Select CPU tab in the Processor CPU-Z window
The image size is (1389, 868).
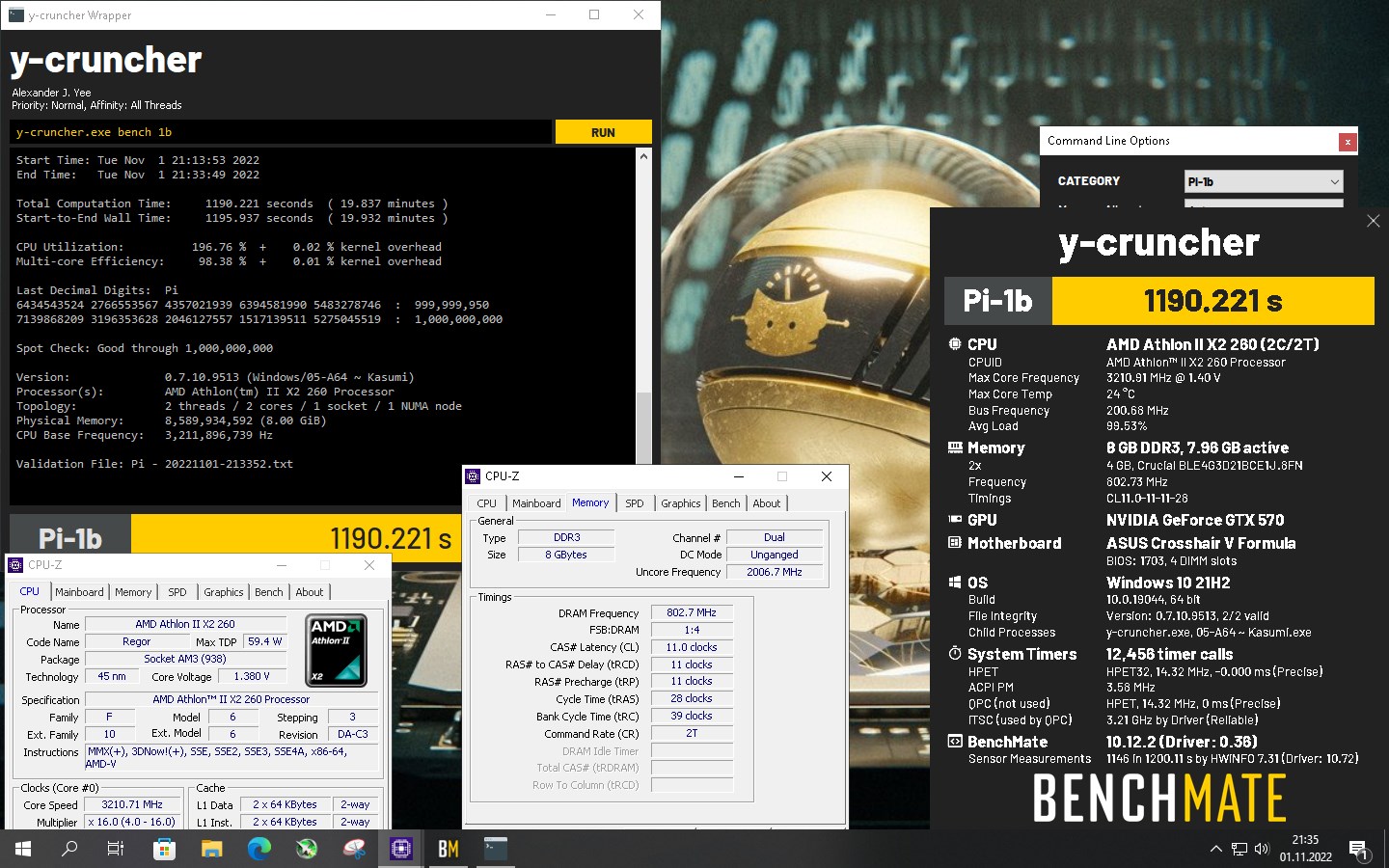[30, 591]
